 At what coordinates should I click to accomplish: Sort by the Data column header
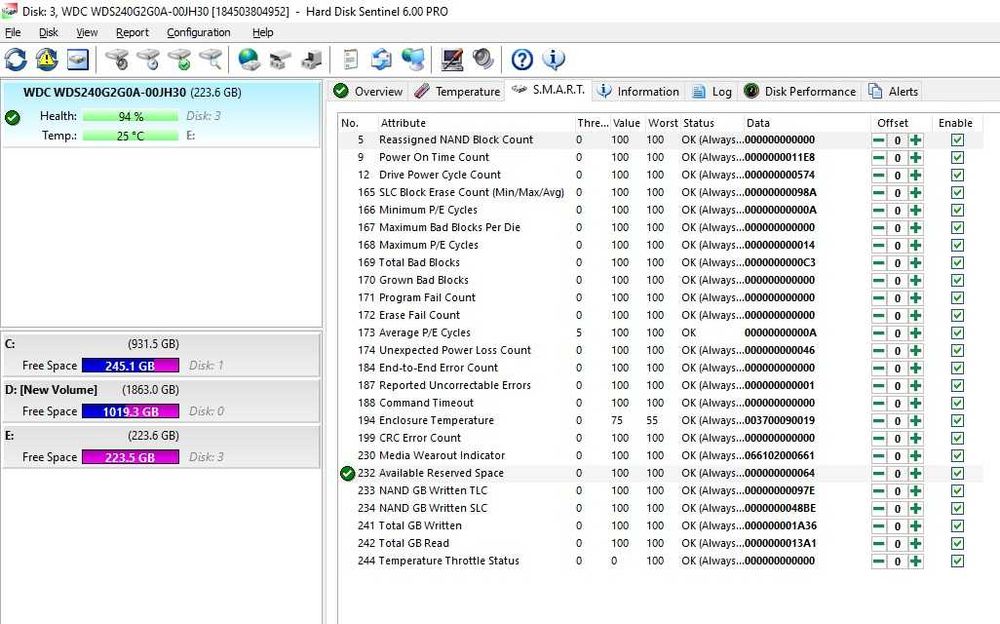pos(806,123)
